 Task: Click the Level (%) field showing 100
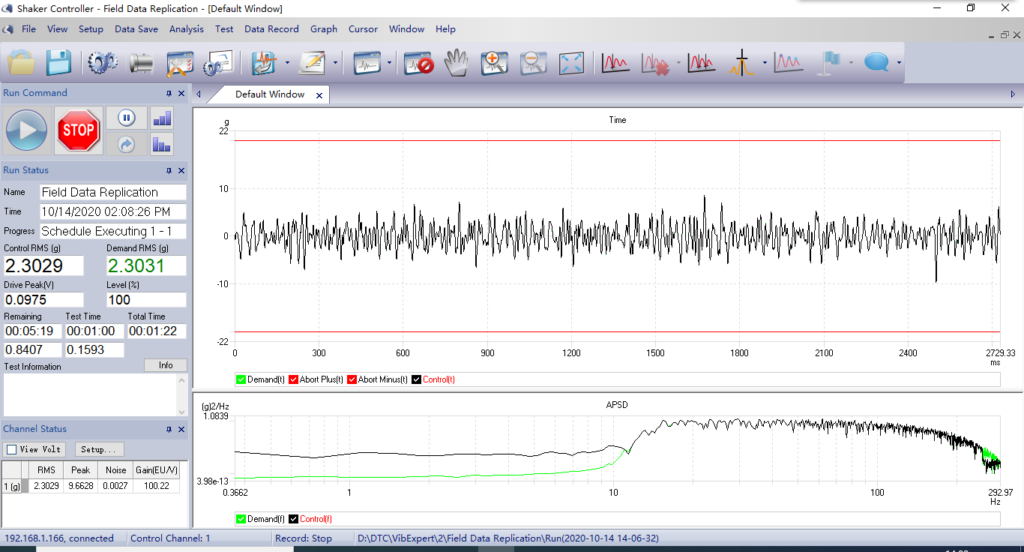pos(146,300)
